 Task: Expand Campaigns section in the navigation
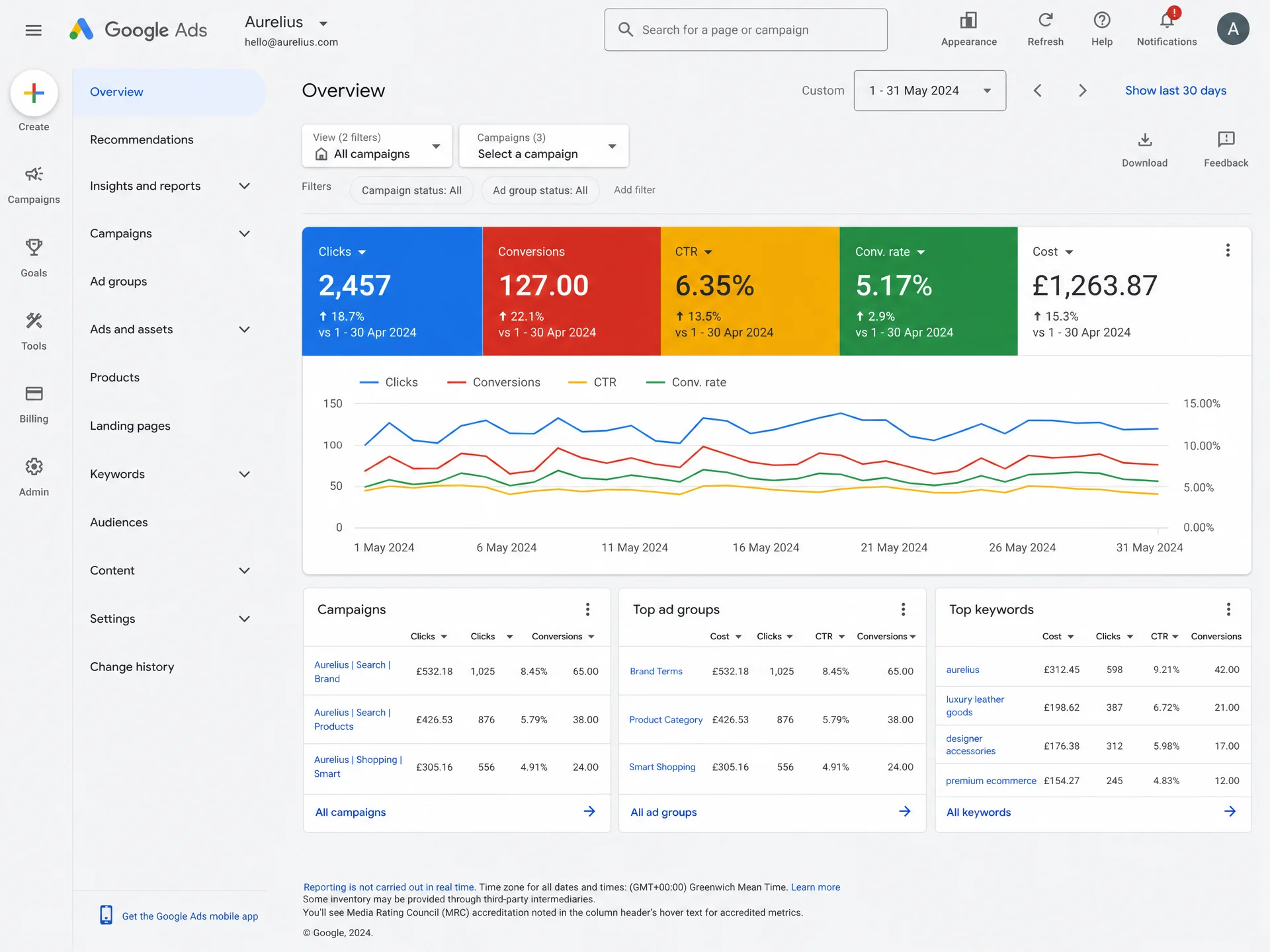point(244,234)
